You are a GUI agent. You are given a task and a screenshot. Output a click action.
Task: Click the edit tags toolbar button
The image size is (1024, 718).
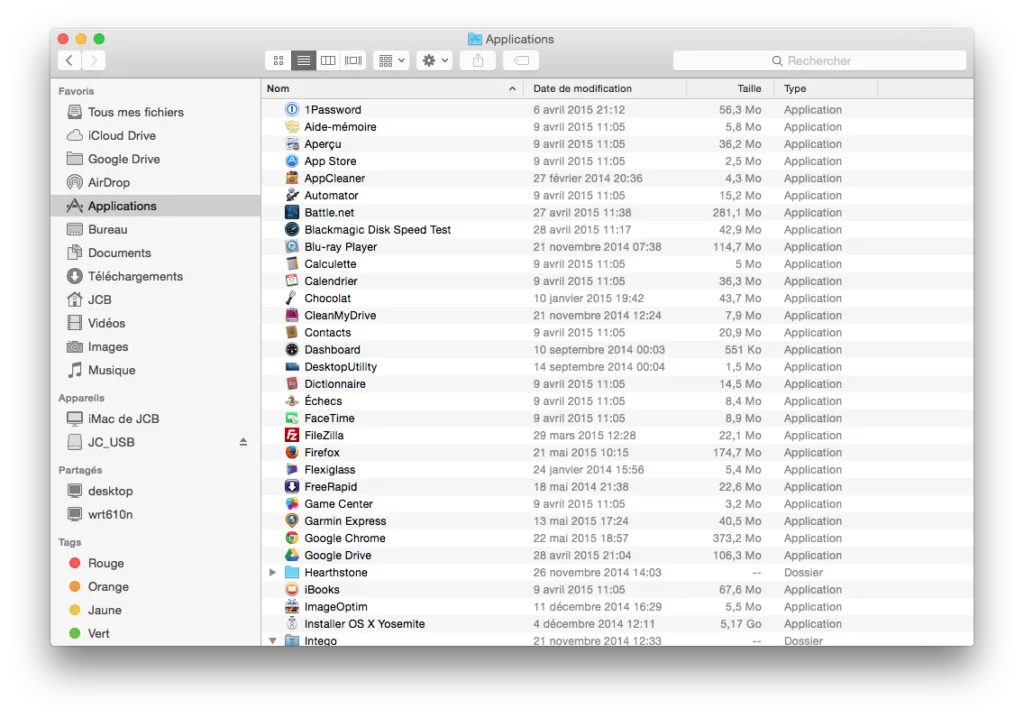point(521,61)
